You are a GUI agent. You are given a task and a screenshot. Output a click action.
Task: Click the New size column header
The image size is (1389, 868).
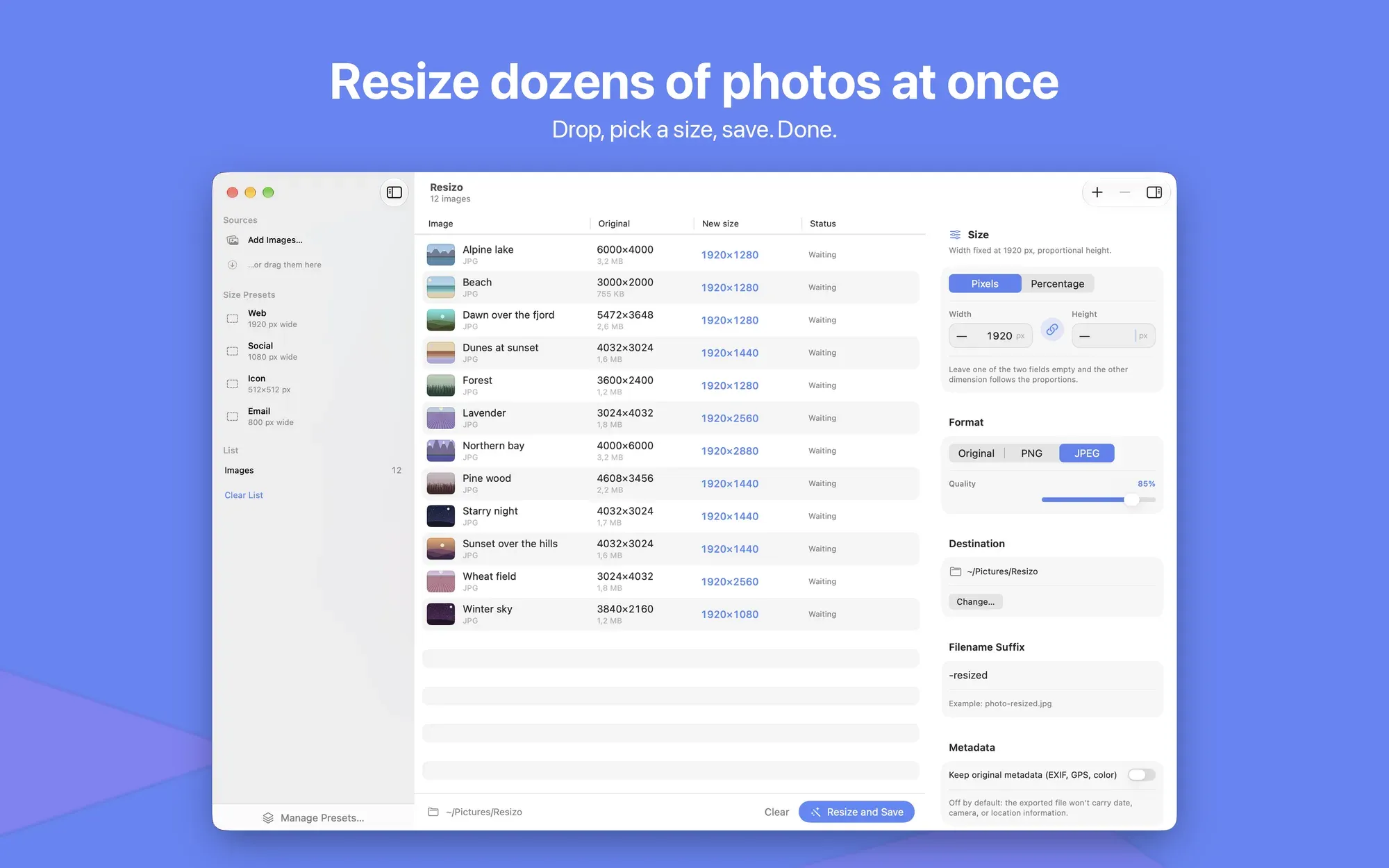tap(720, 224)
